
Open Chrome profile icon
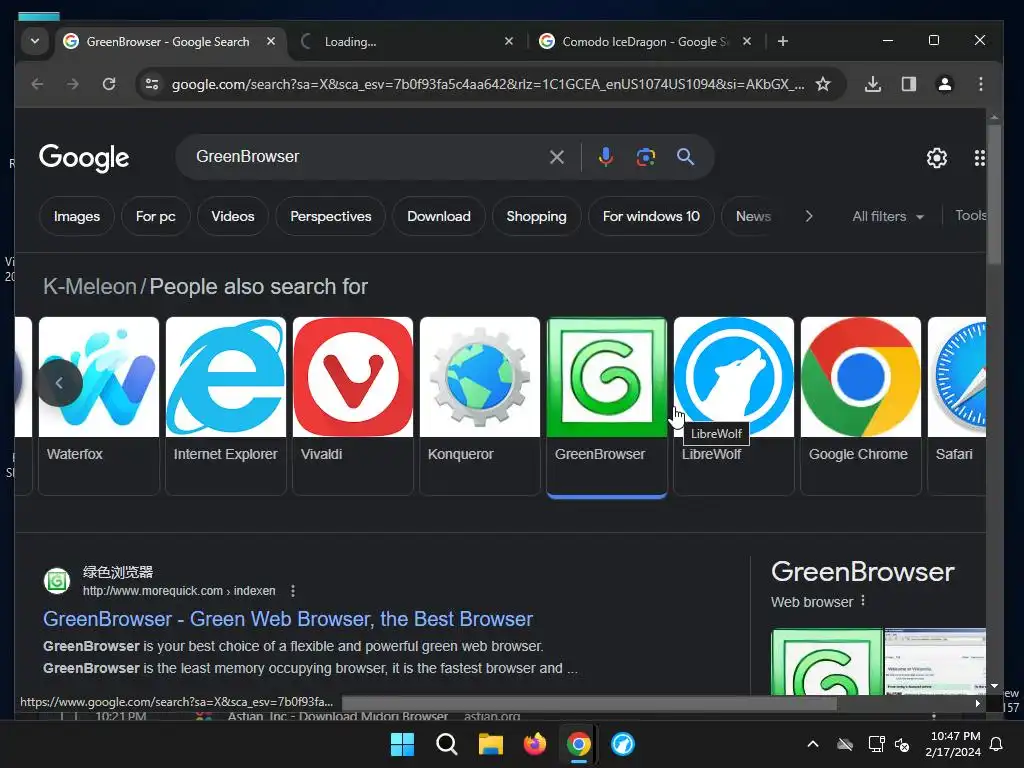(x=944, y=84)
